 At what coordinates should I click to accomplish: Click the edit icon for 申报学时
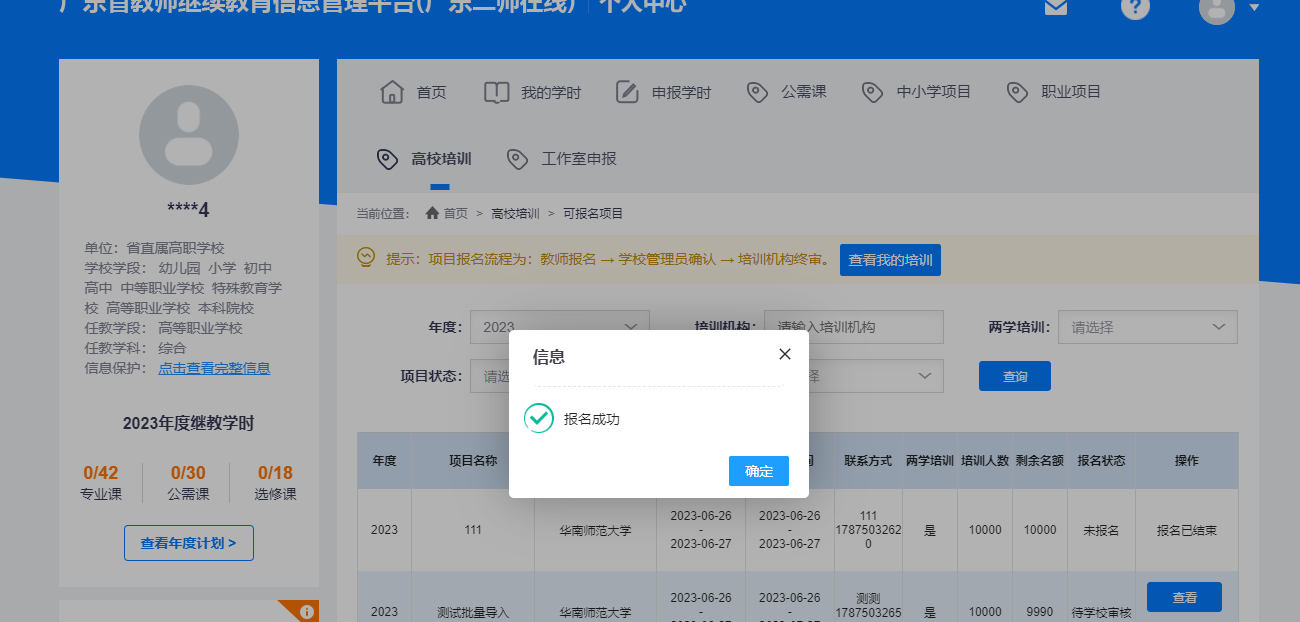(627, 92)
